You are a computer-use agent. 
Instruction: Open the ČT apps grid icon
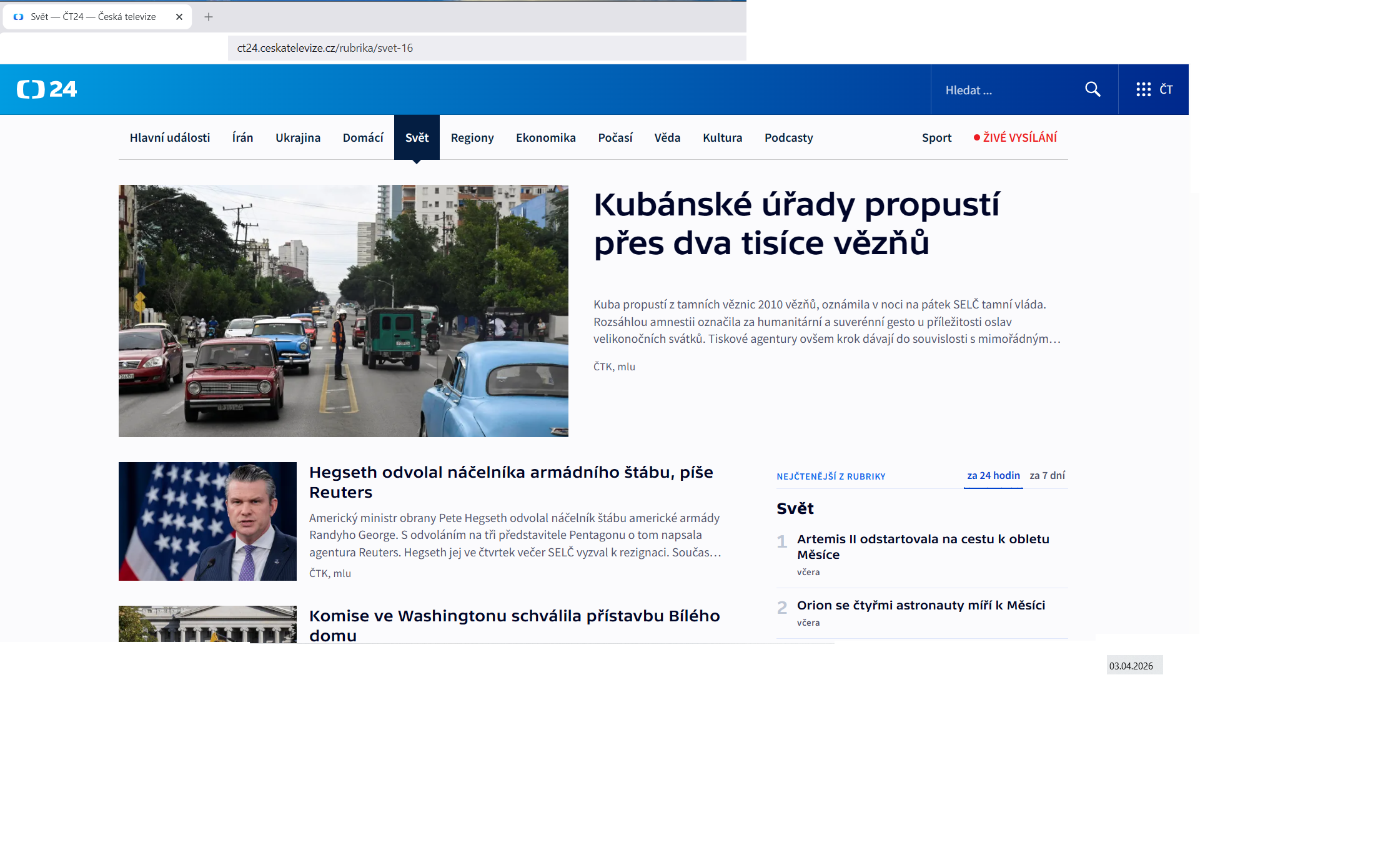coord(1143,89)
